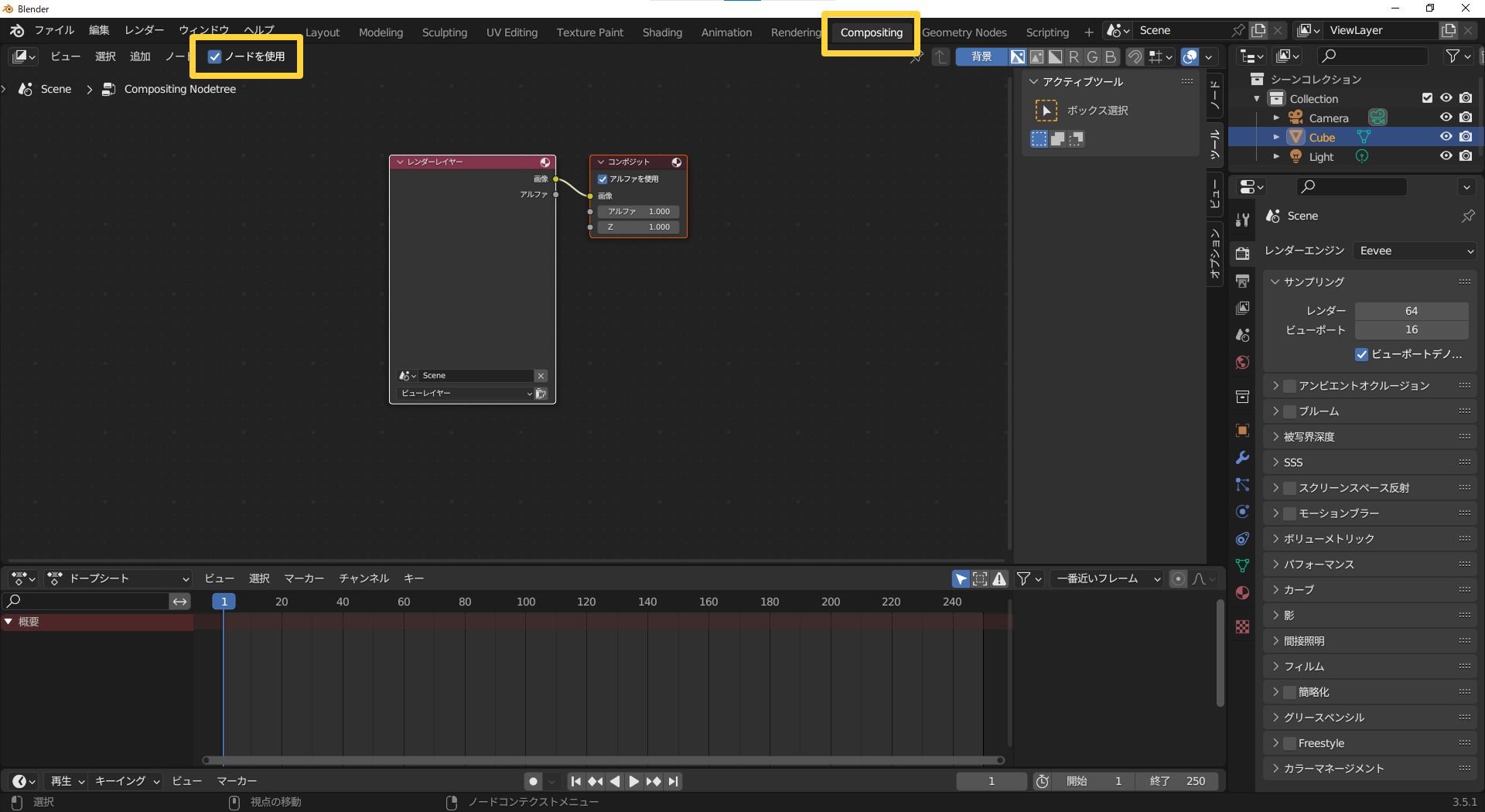Click the Compositing workspace tab
This screenshot has width=1485, height=812.
[x=870, y=32]
